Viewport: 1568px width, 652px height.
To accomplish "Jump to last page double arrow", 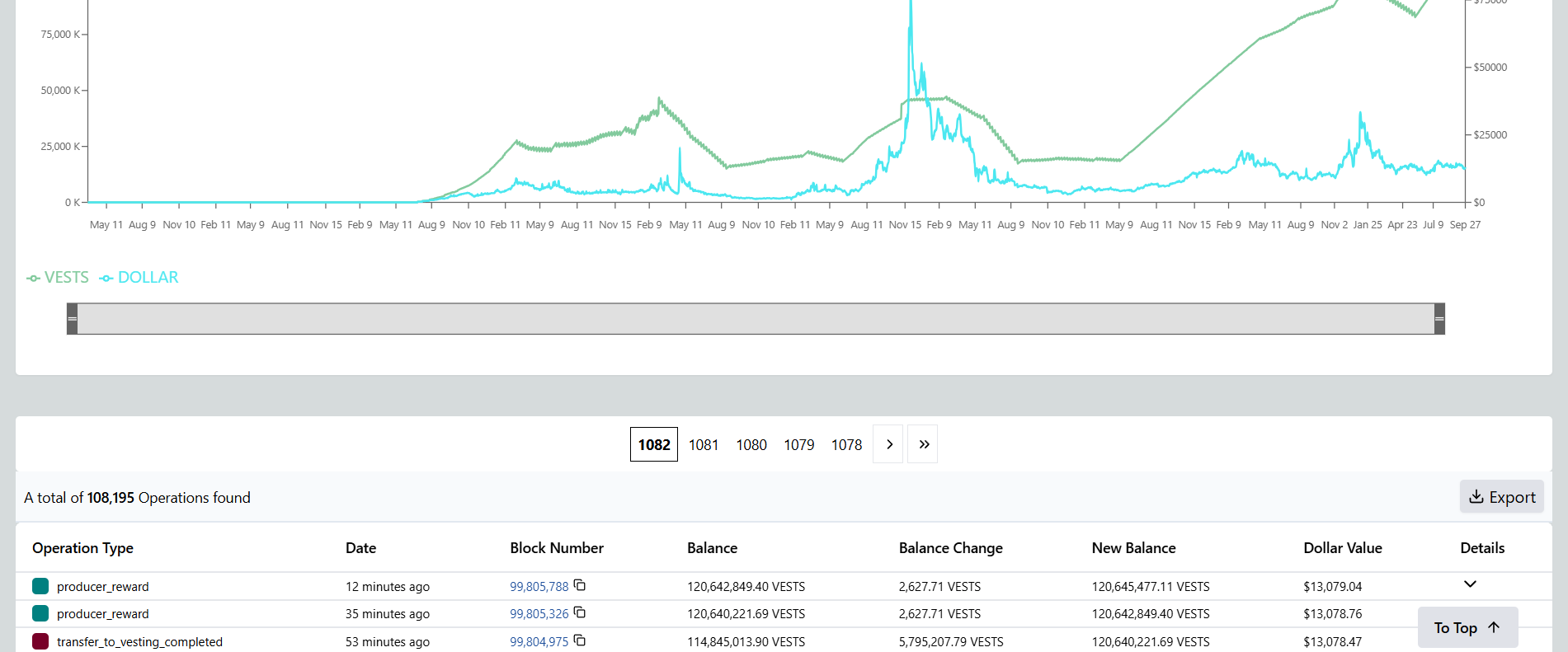I will 923,444.
